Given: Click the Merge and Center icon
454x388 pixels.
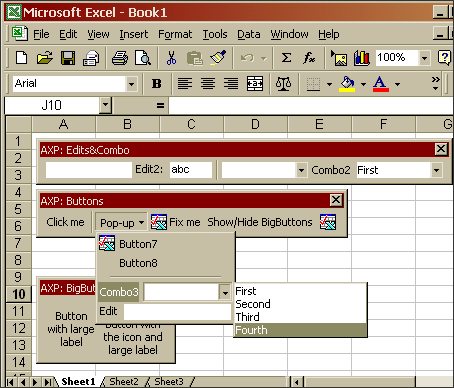Looking at the screenshot, I should 255,83.
